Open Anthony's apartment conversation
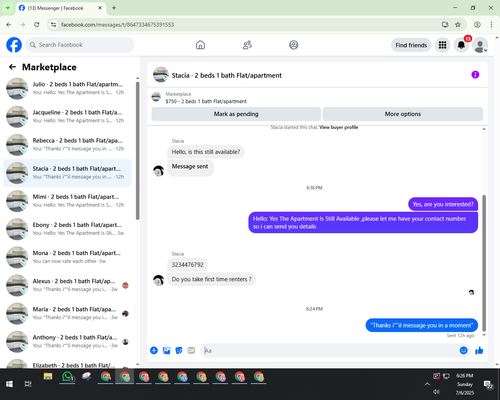Viewport: 500px width, 400px height. tap(67, 341)
